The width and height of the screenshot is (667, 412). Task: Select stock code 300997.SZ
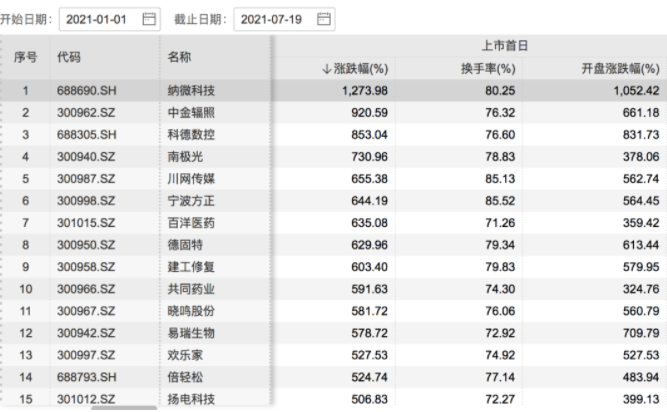[x=86, y=355]
